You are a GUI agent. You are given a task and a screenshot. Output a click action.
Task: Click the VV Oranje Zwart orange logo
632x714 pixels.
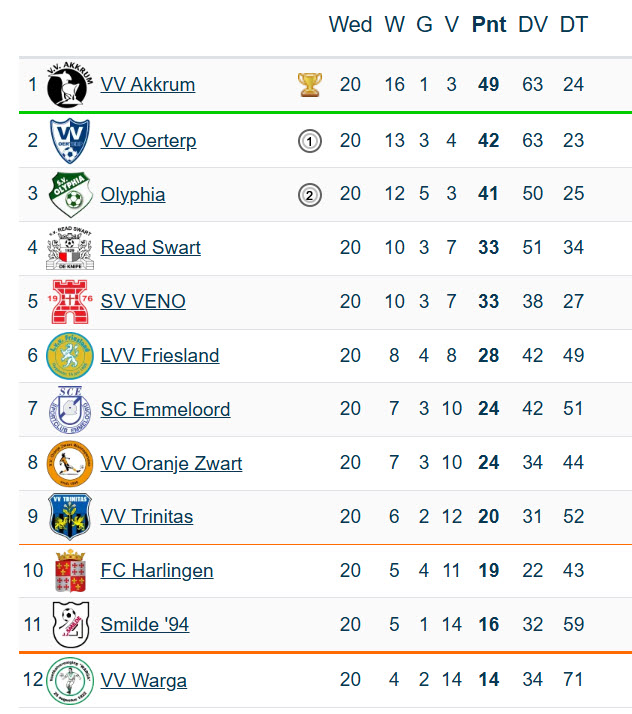70,464
